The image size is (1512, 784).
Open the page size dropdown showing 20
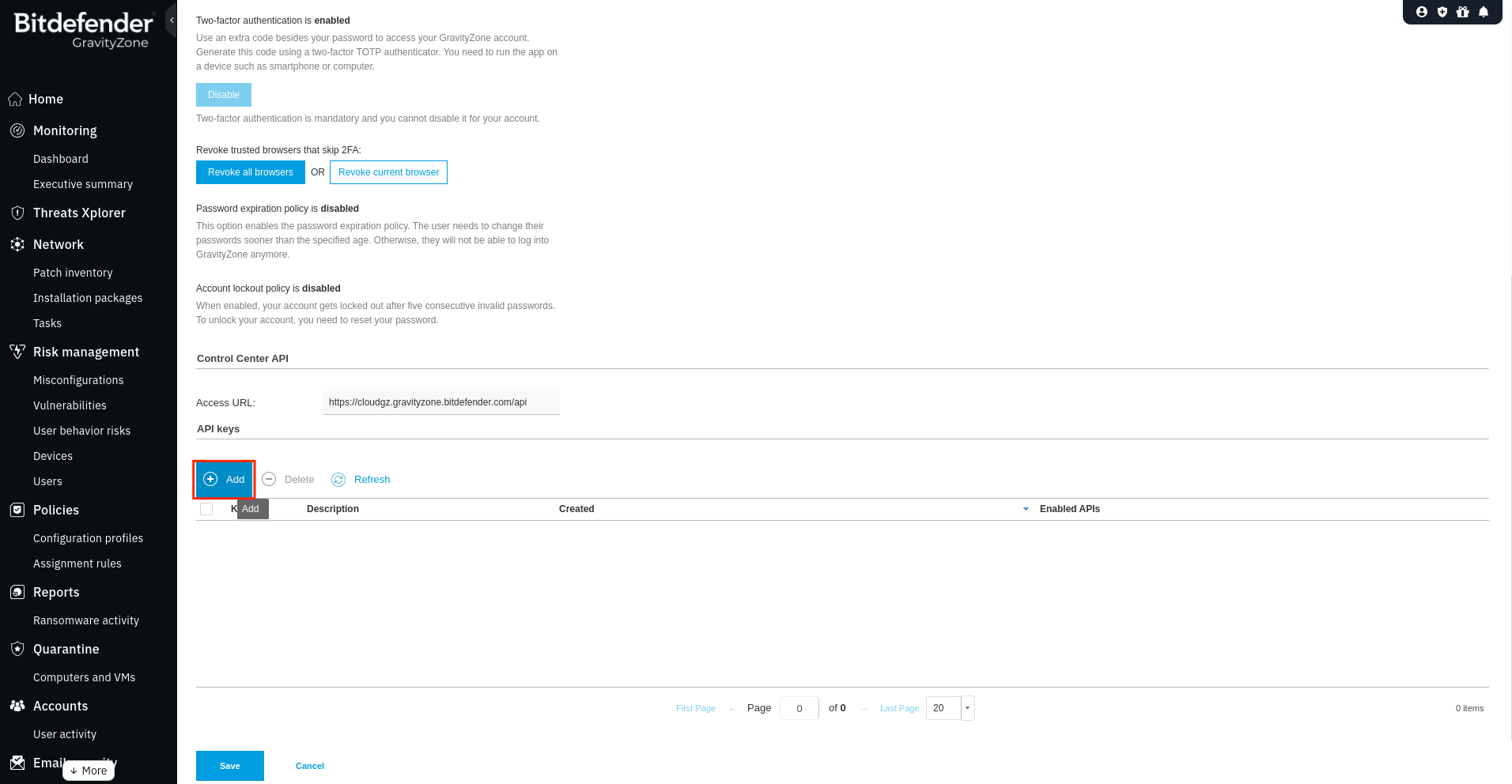pyautogui.click(x=966, y=708)
